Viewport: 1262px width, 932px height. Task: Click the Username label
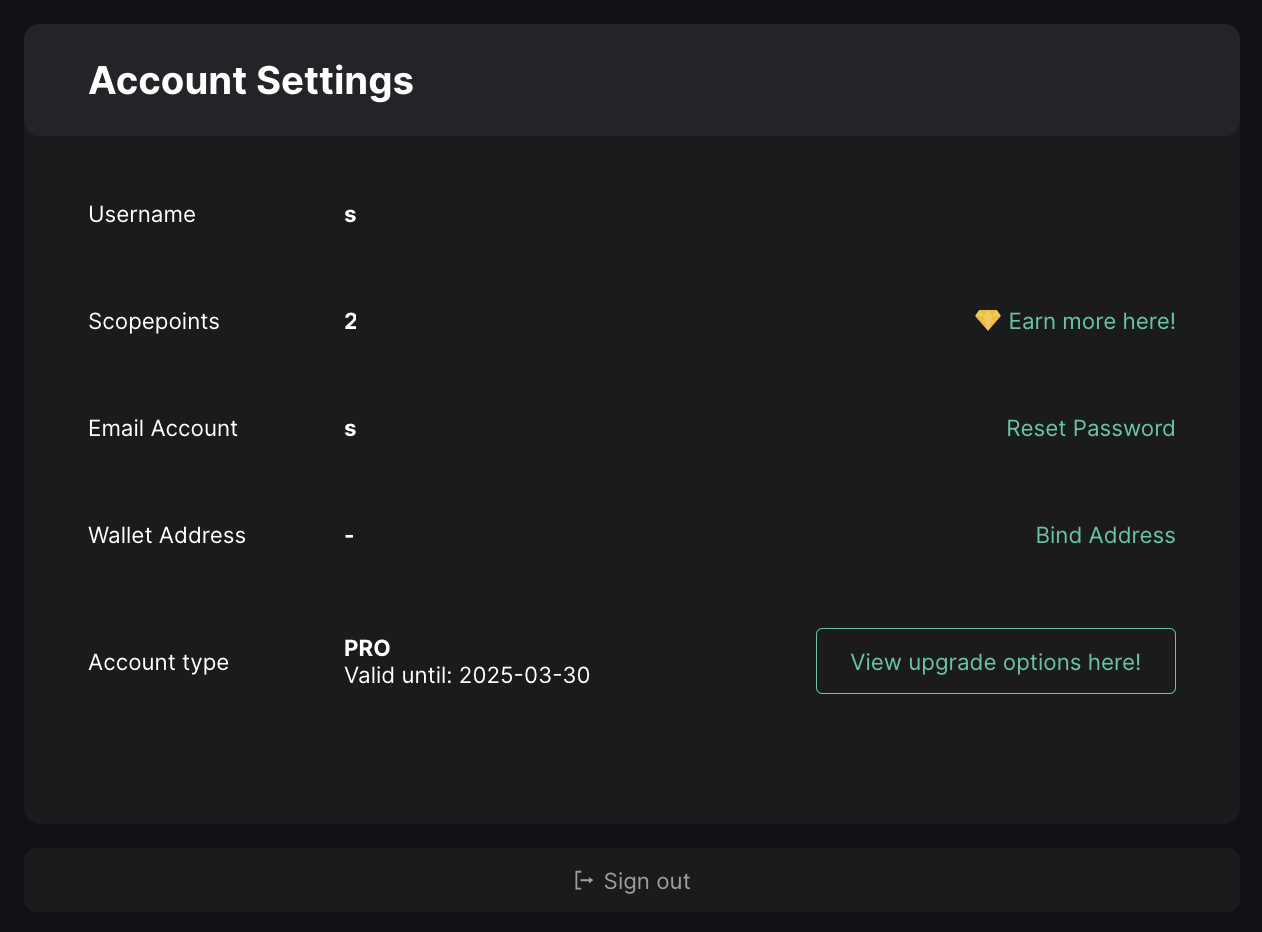(142, 214)
